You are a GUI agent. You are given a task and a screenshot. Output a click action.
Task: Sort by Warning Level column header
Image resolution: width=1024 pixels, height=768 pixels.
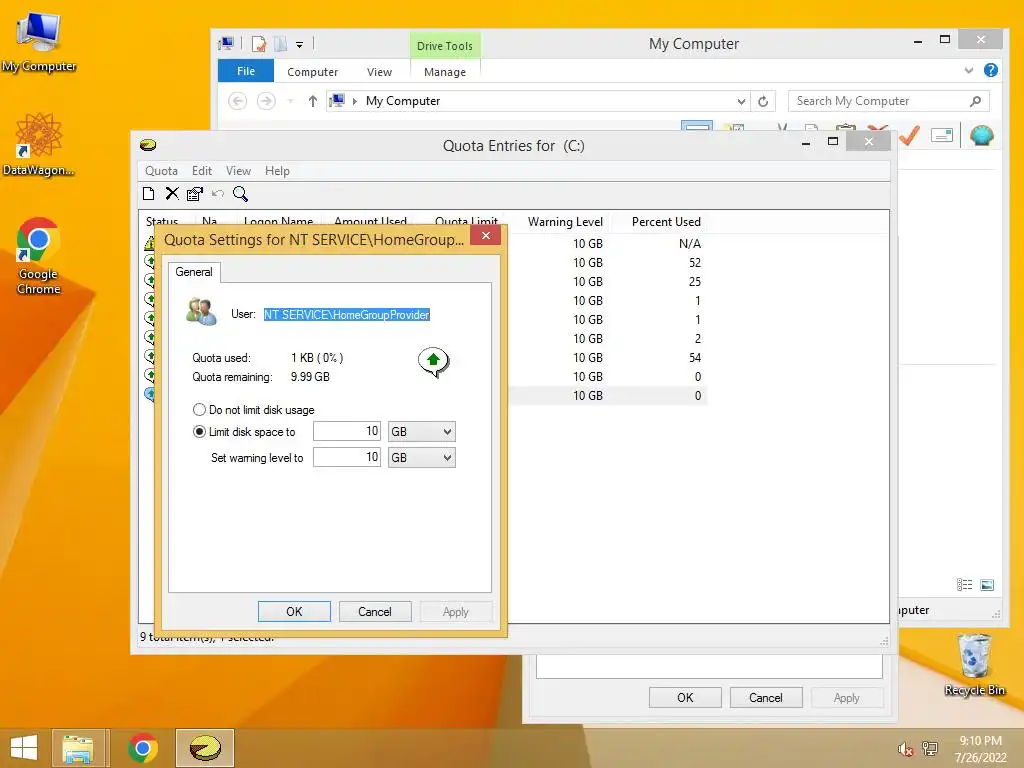tap(565, 222)
